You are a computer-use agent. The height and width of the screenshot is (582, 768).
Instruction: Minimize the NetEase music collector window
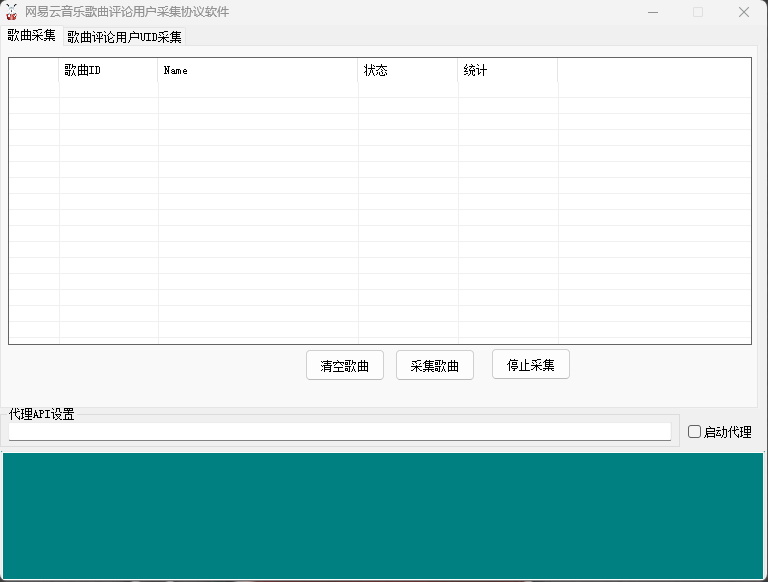[x=652, y=12]
